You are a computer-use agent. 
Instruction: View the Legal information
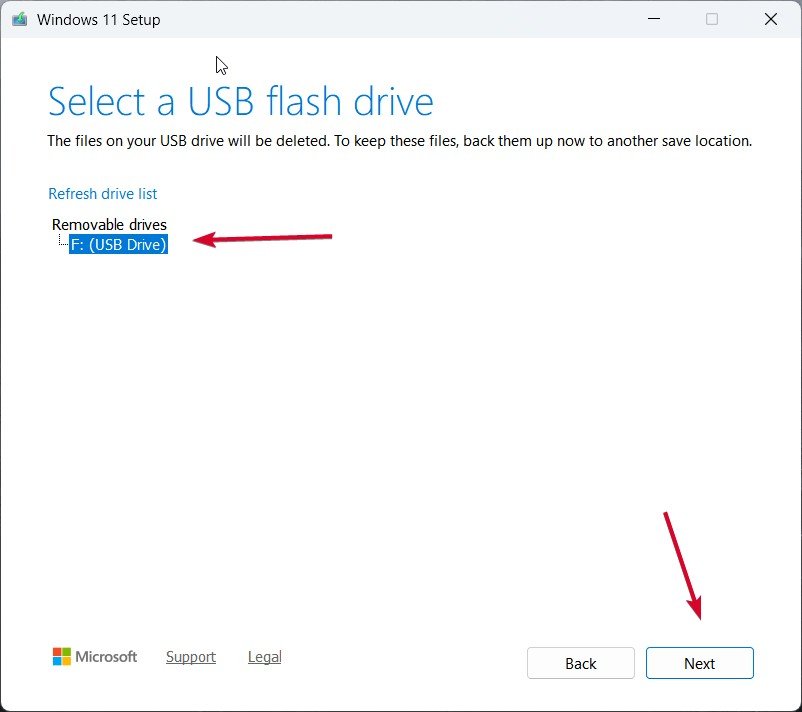click(x=264, y=656)
